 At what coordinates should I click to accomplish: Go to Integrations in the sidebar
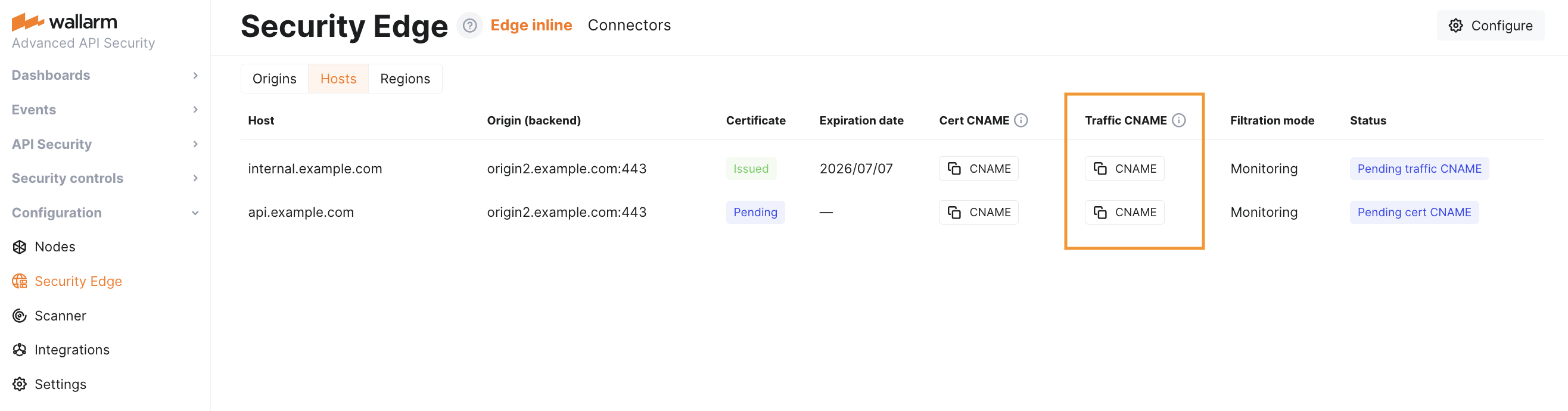[71, 350]
